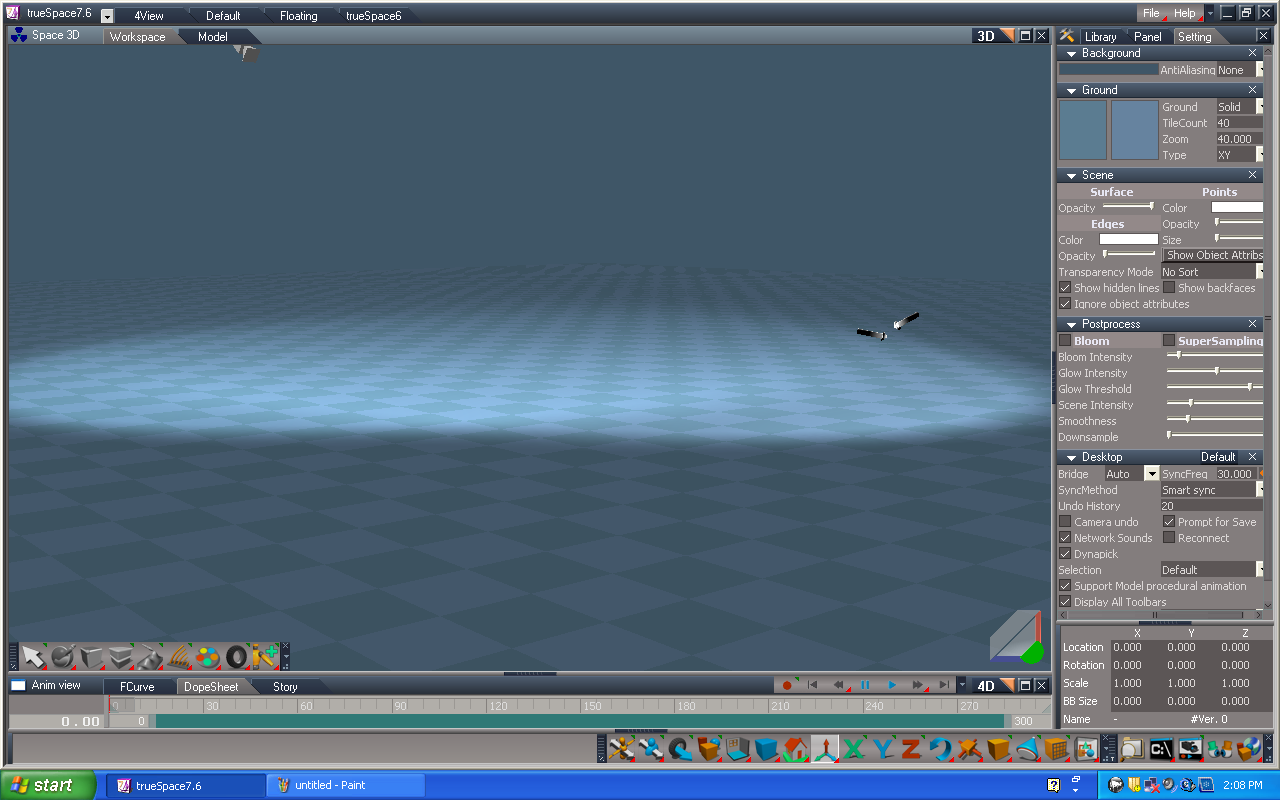Uncheck Prompt for Save
Screen dimensions: 1280x800
pyautogui.click(x=1170, y=521)
